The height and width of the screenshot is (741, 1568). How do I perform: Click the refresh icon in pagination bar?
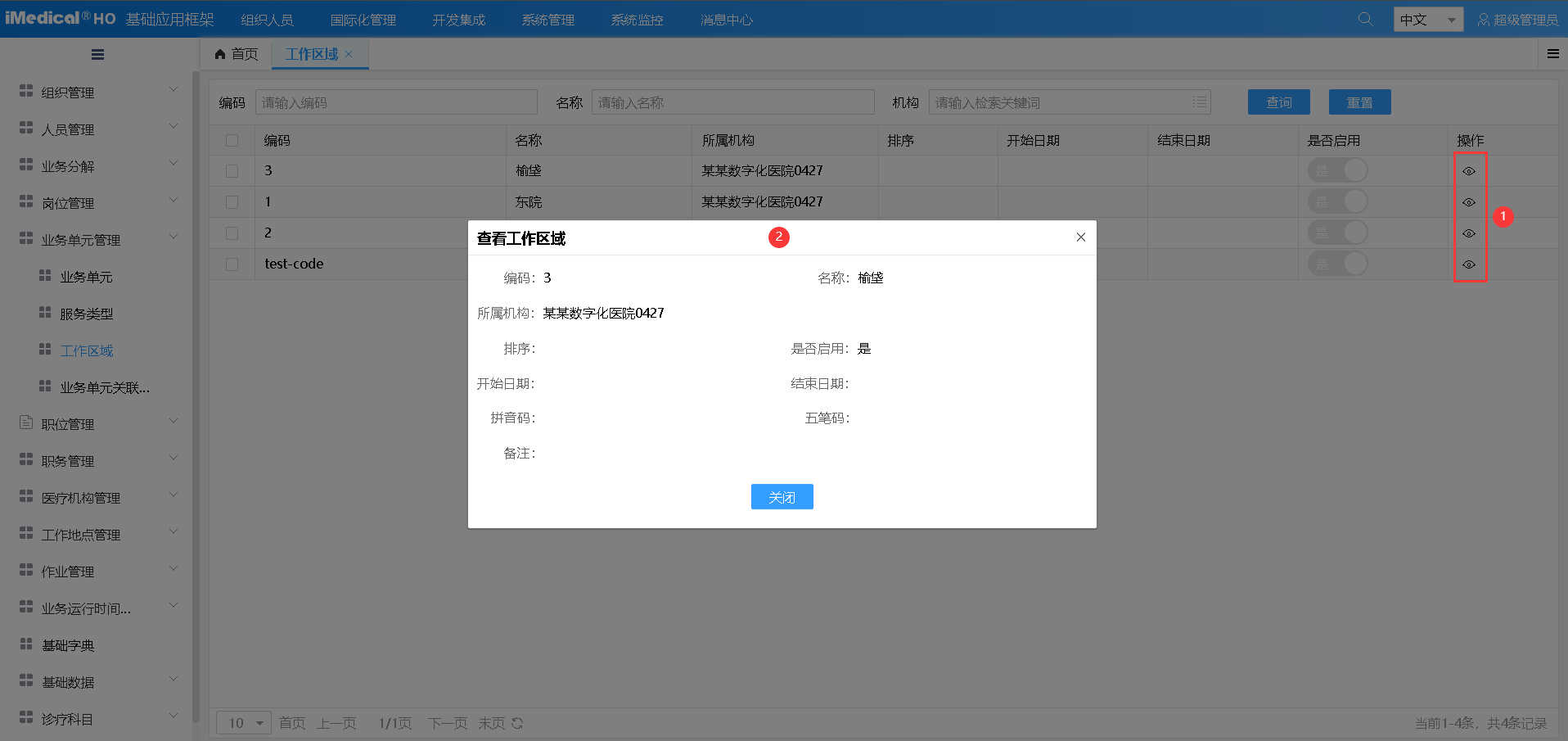[x=517, y=723]
